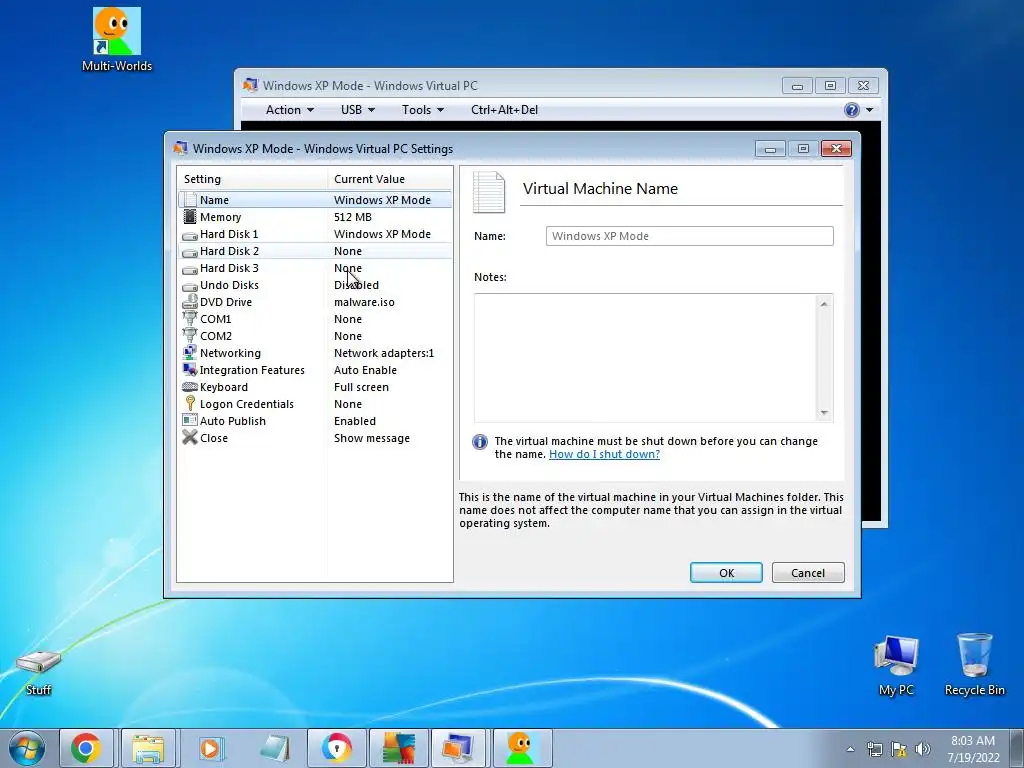Open Windows Explorer folder from taskbar
This screenshot has width=1024, height=768.
[148, 748]
